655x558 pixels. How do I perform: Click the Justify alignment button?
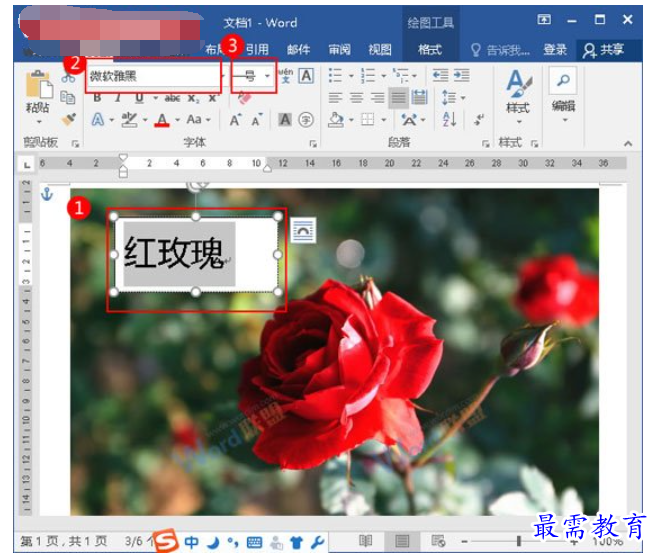pyautogui.click(x=399, y=98)
